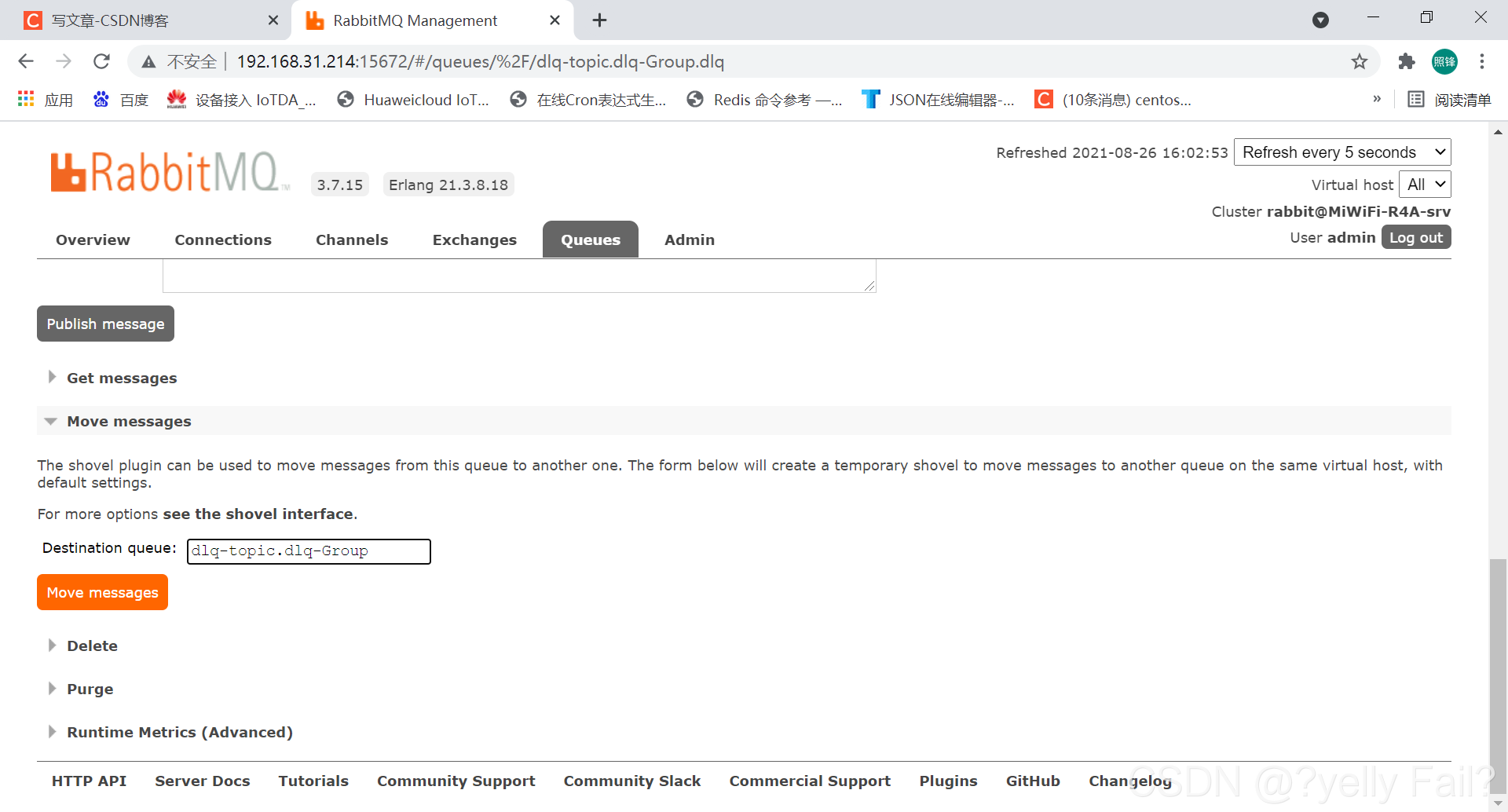This screenshot has width=1508, height=812.
Task: Show more bookmarks overflow chevron
Action: pyautogui.click(x=1377, y=99)
